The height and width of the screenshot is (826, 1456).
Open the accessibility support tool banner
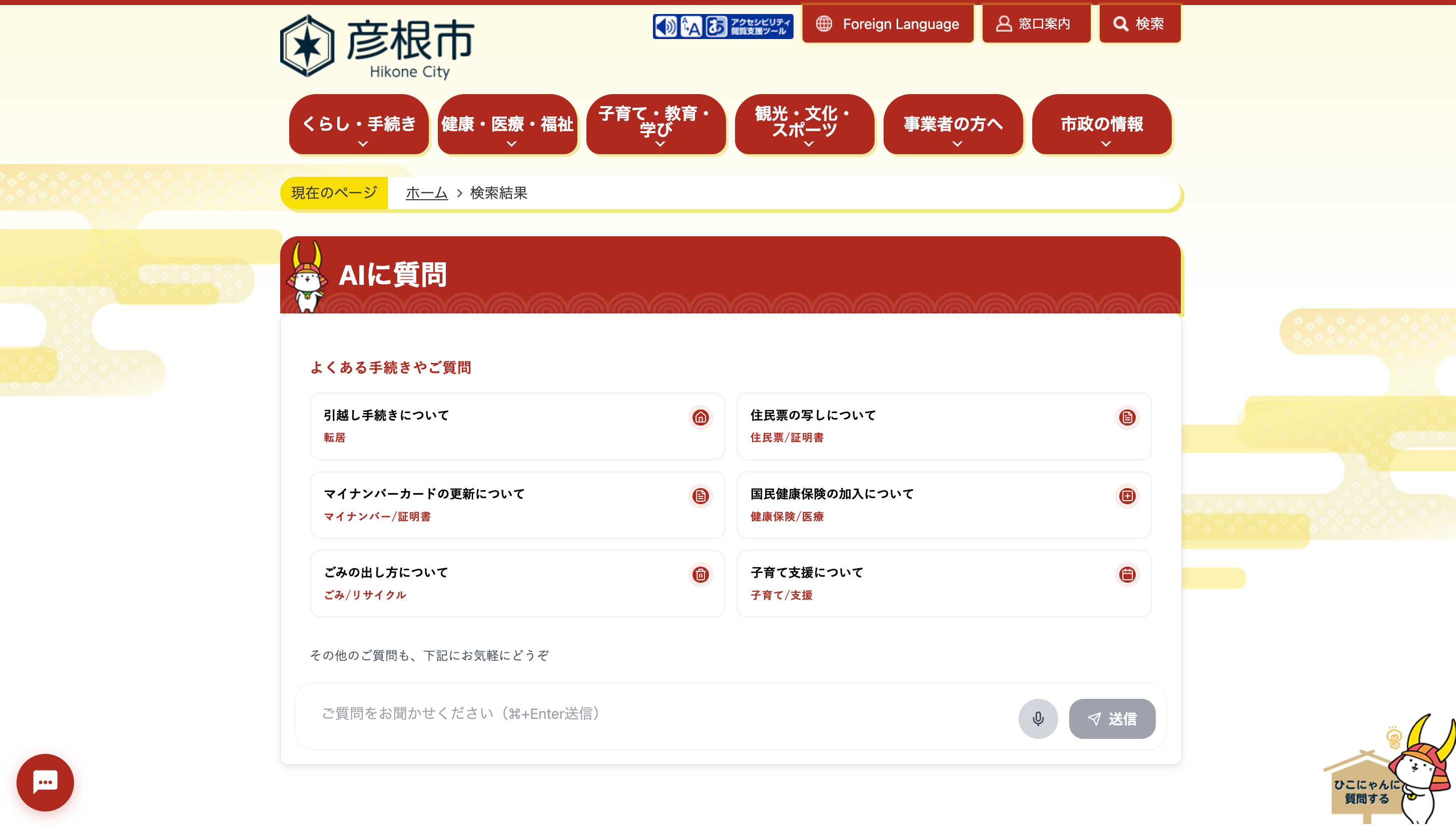(722, 26)
